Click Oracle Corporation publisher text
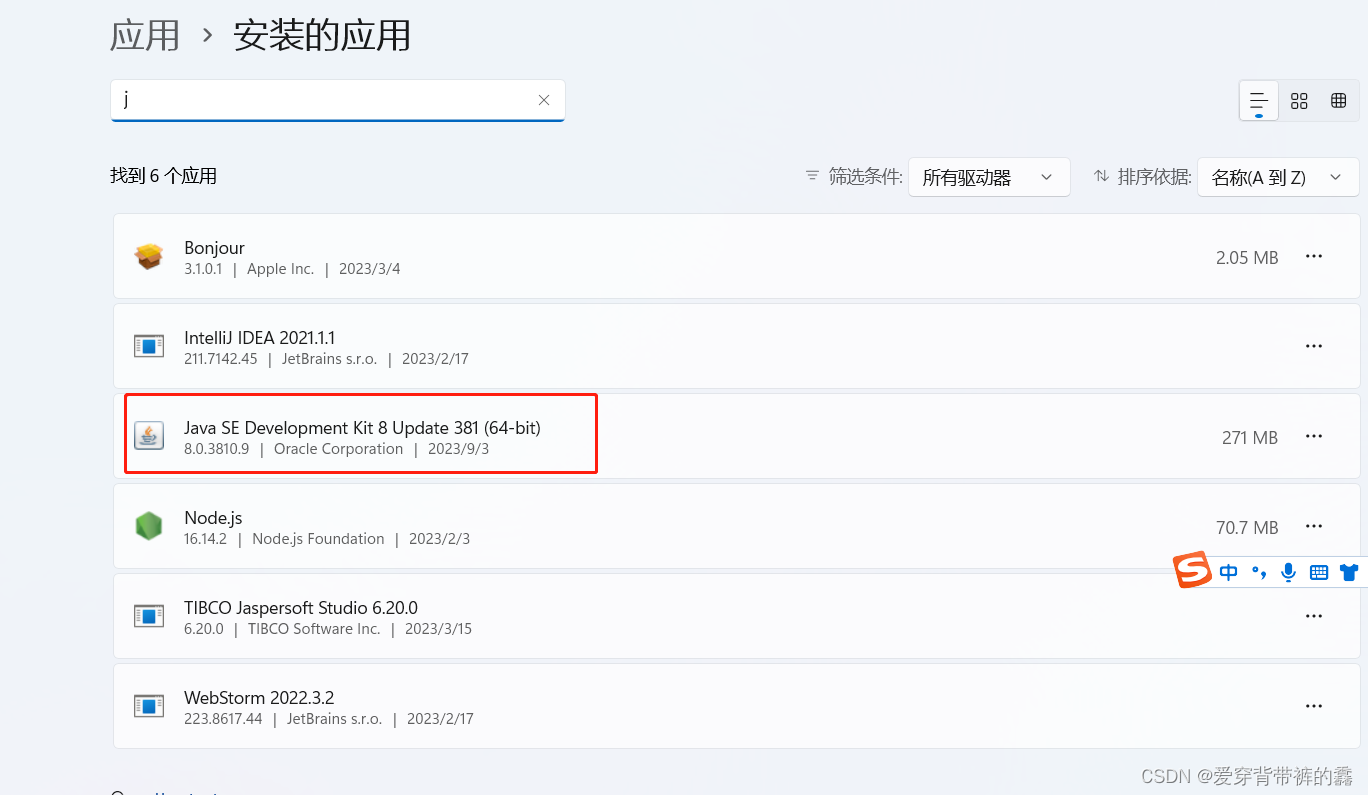The width and height of the screenshot is (1368, 795). (338, 449)
